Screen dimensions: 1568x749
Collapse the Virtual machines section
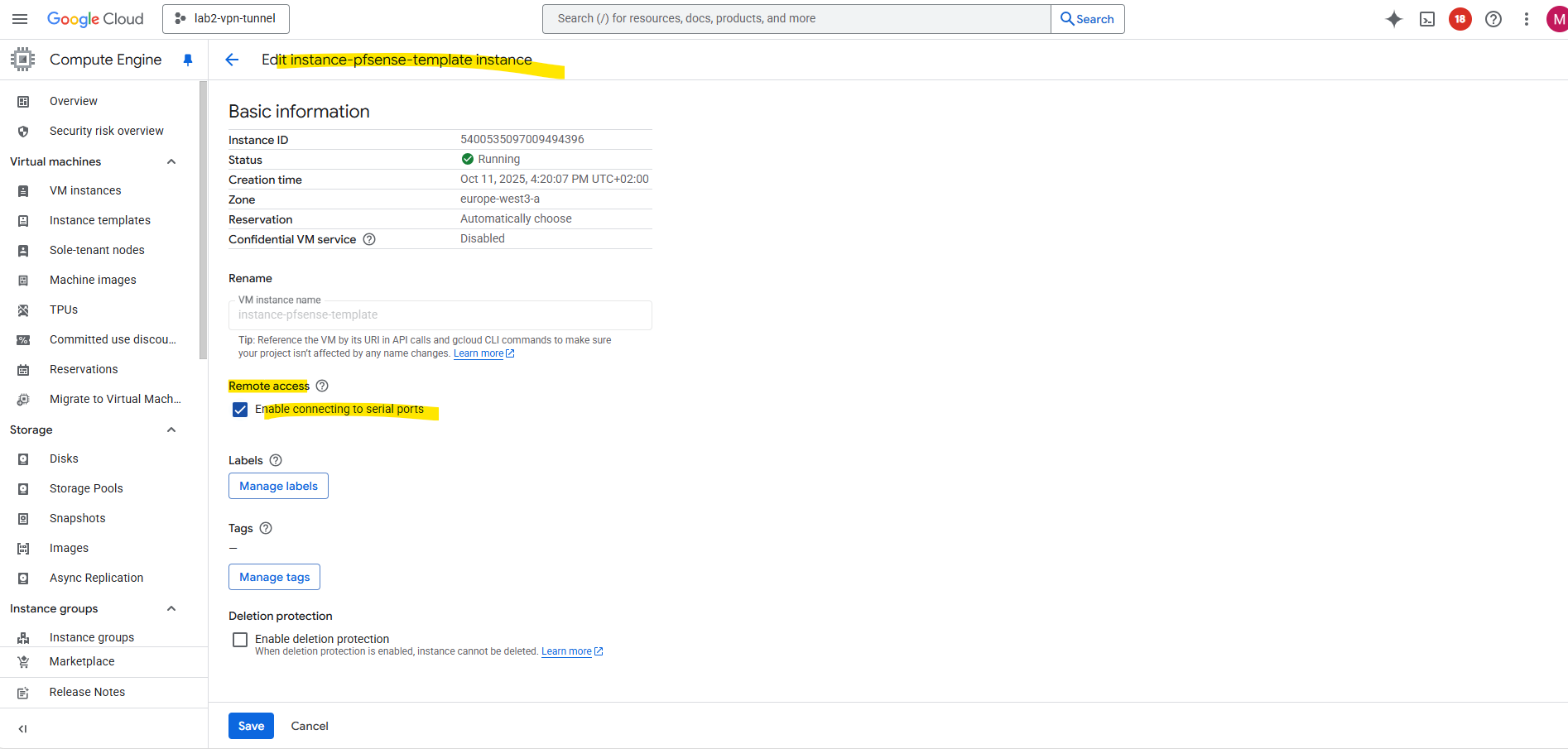pos(171,161)
